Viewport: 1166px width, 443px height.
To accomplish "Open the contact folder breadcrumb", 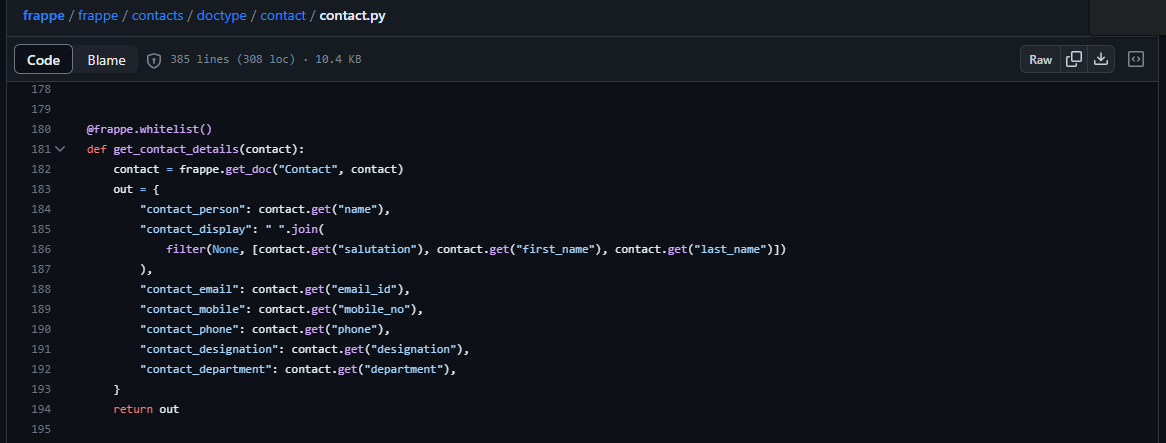I will [x=283, y=15].
